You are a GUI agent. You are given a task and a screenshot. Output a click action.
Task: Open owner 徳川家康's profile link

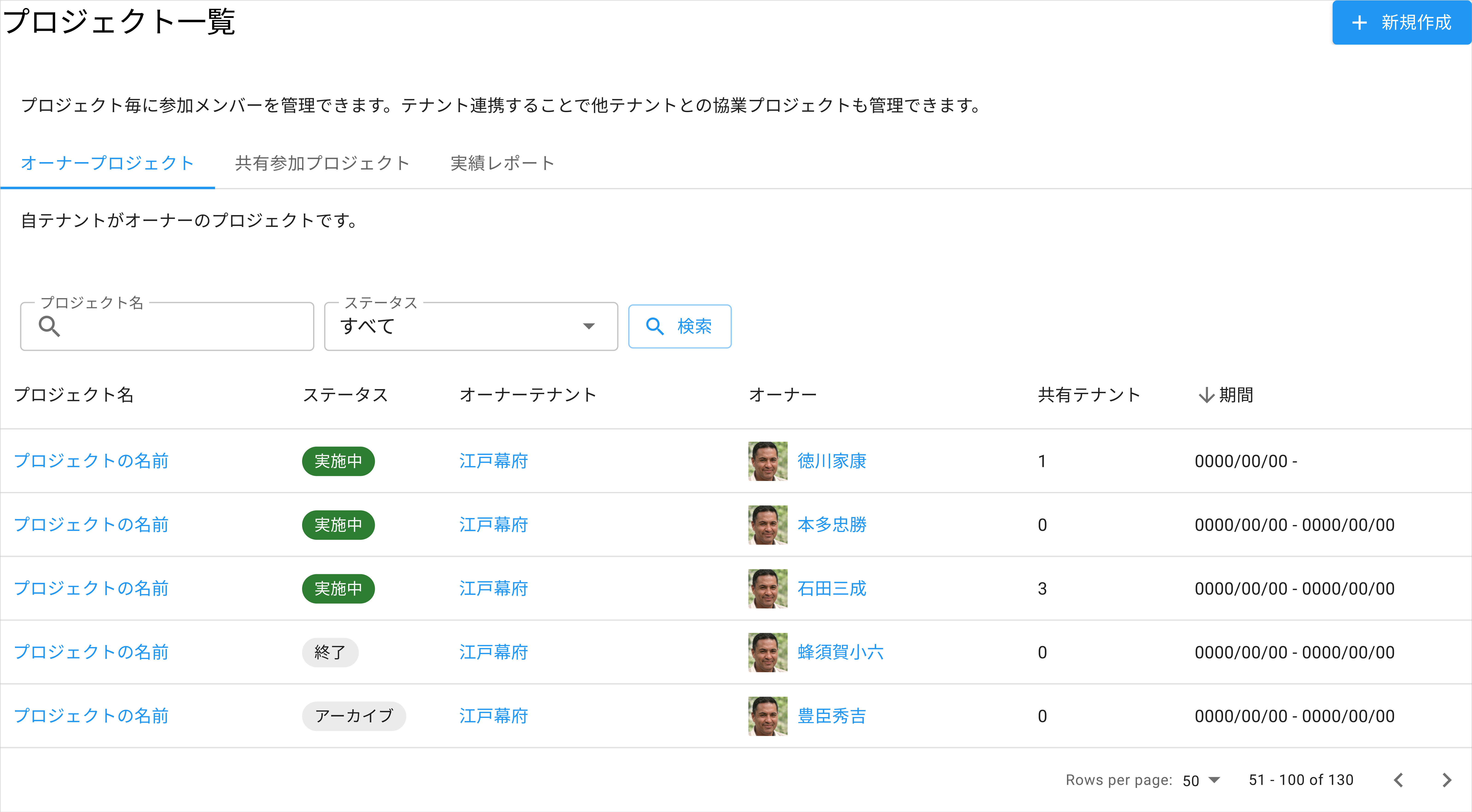pyautogui.click(x=832, y=461)
